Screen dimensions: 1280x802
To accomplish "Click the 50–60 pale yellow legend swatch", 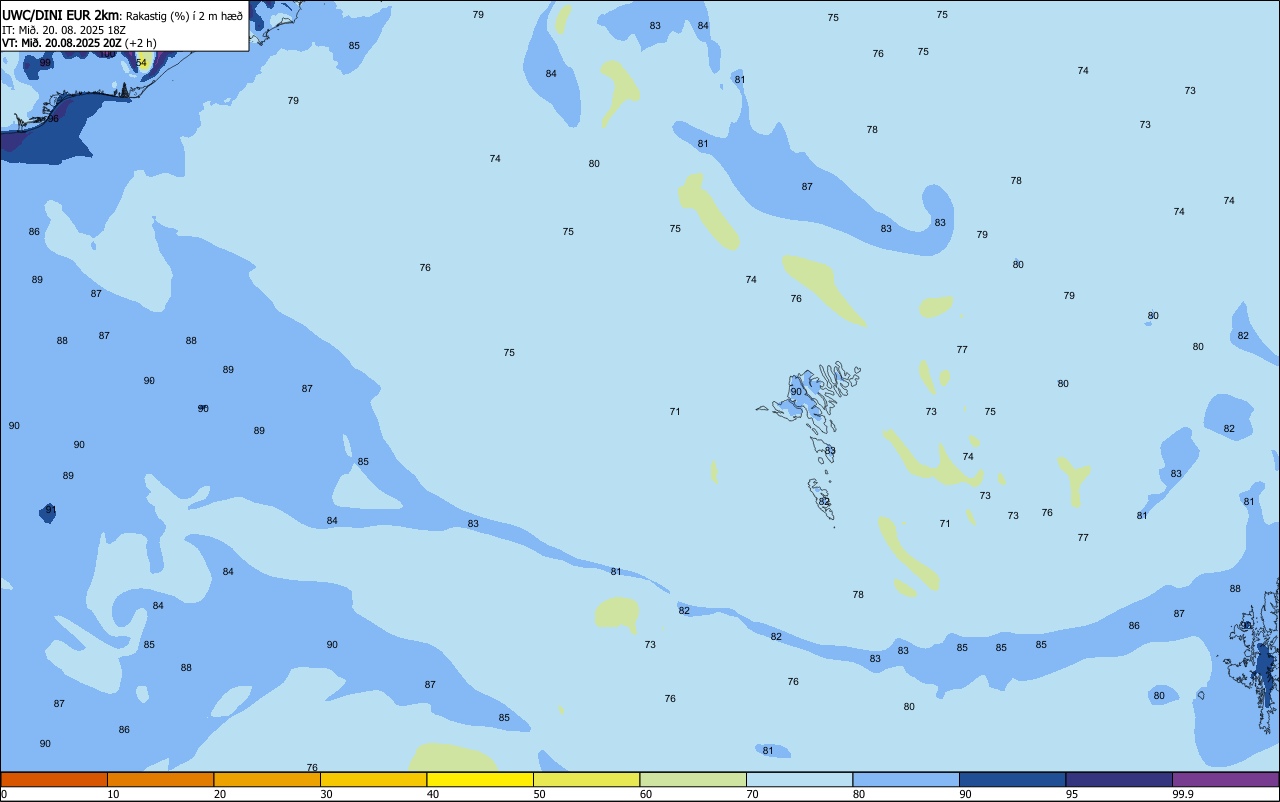I will click(x=586, y=779).
